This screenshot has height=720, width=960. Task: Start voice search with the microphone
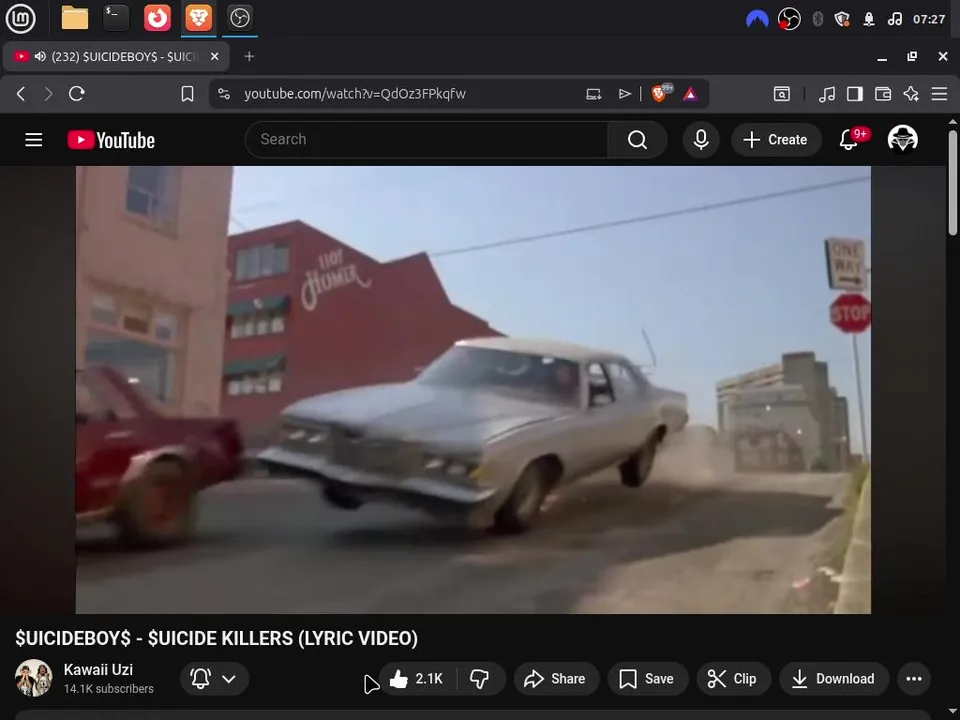click(701, 140)
